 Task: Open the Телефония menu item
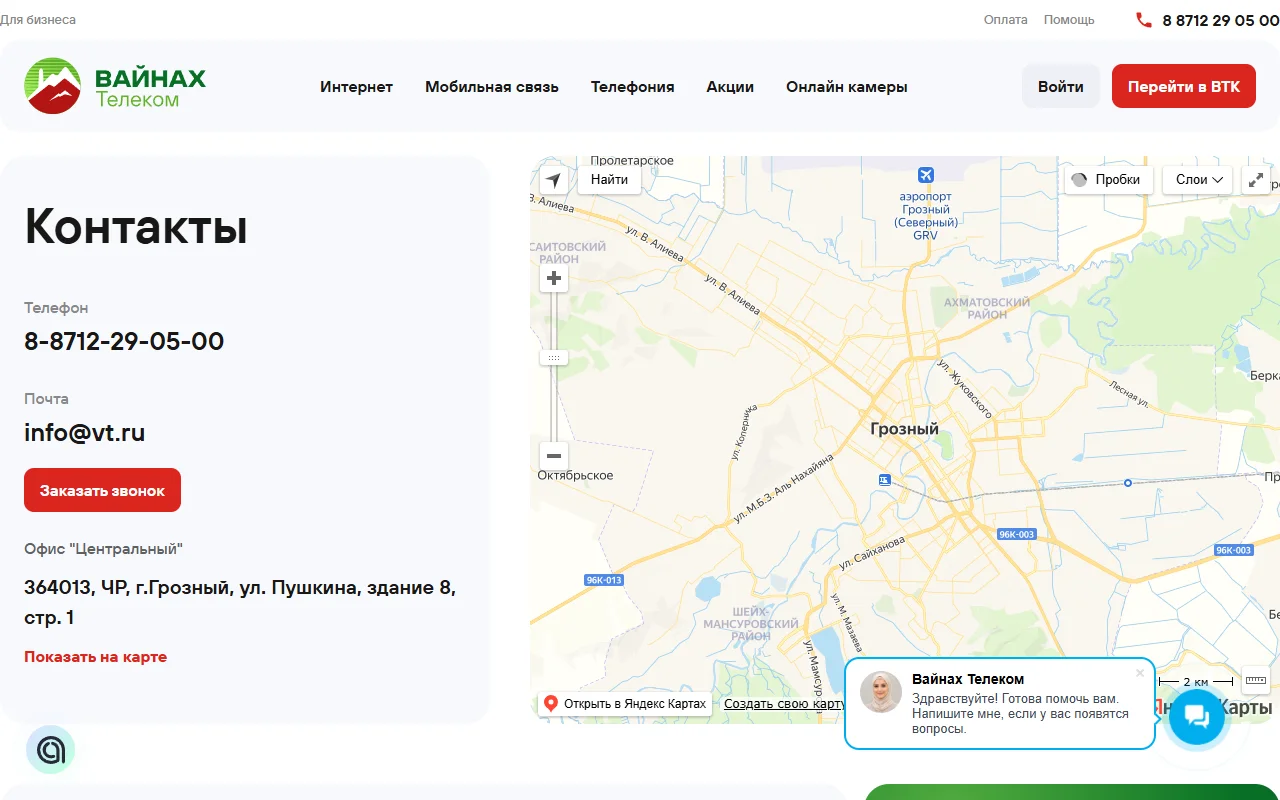(632, 87)
